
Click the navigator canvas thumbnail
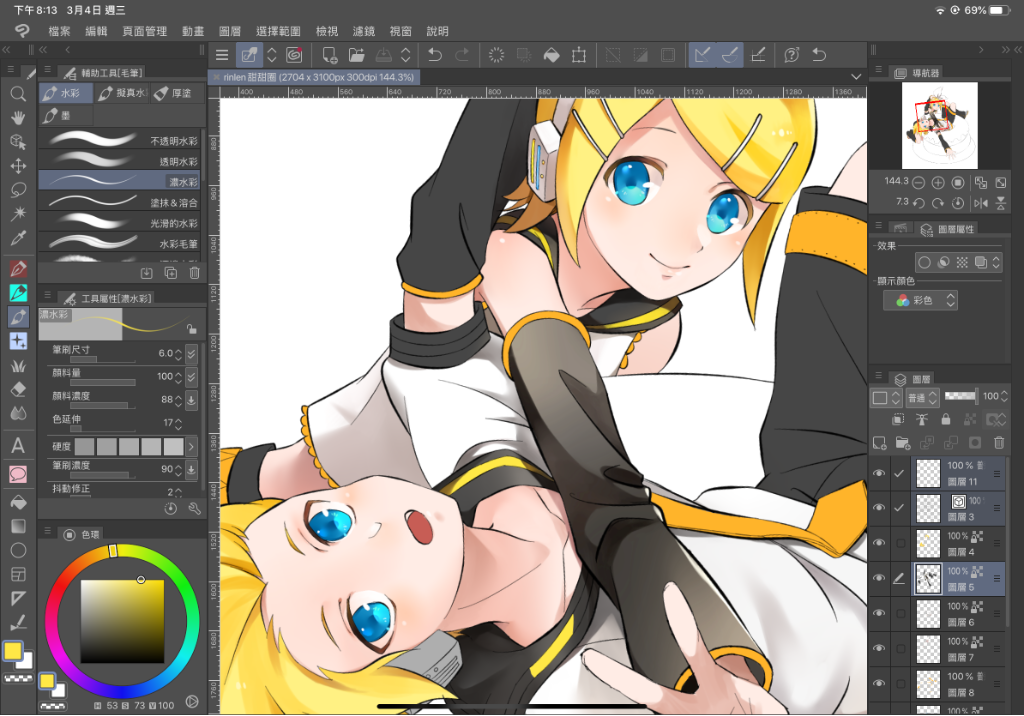pyautogui.click(x=940, y=125)
